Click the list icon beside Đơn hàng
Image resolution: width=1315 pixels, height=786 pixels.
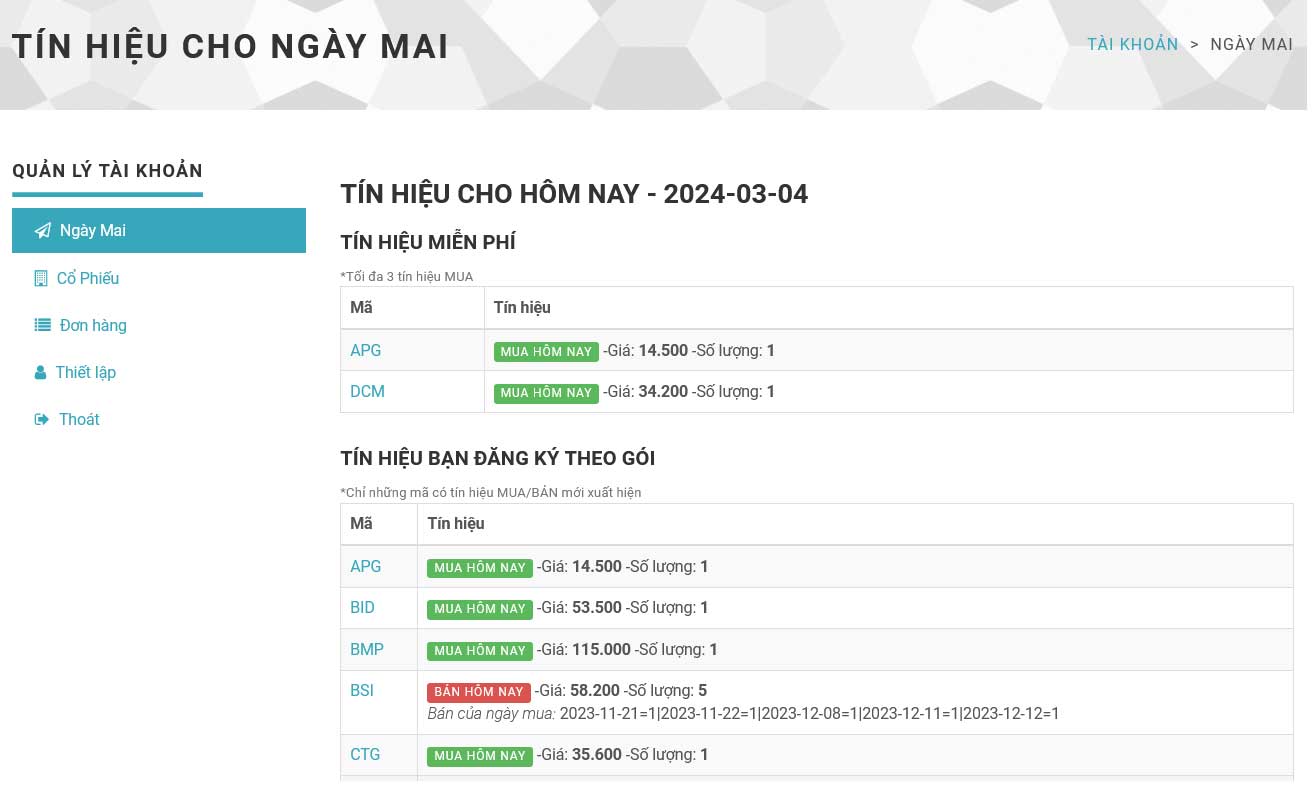coord(42,325)
